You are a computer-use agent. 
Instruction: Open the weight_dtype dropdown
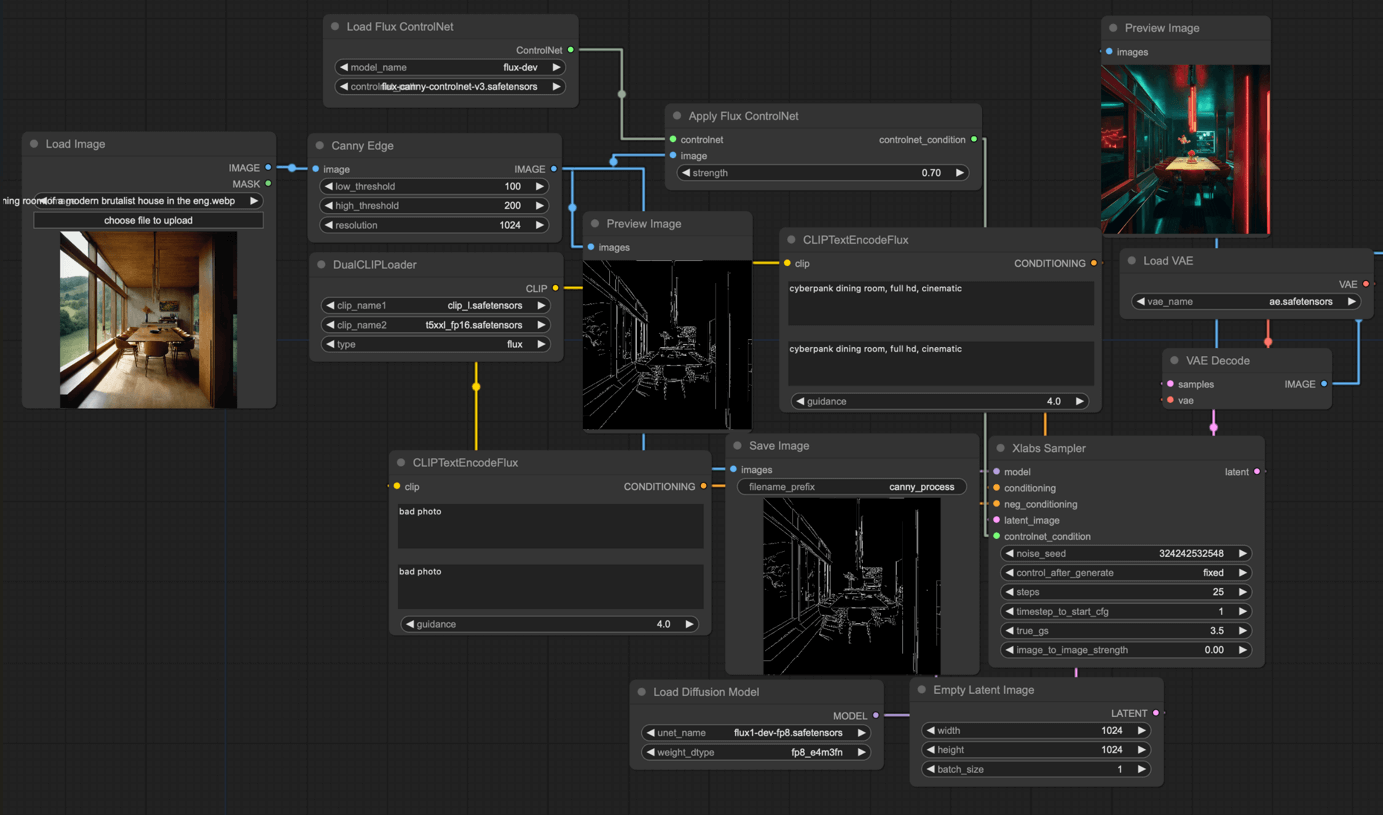click(x=755, y=752)
